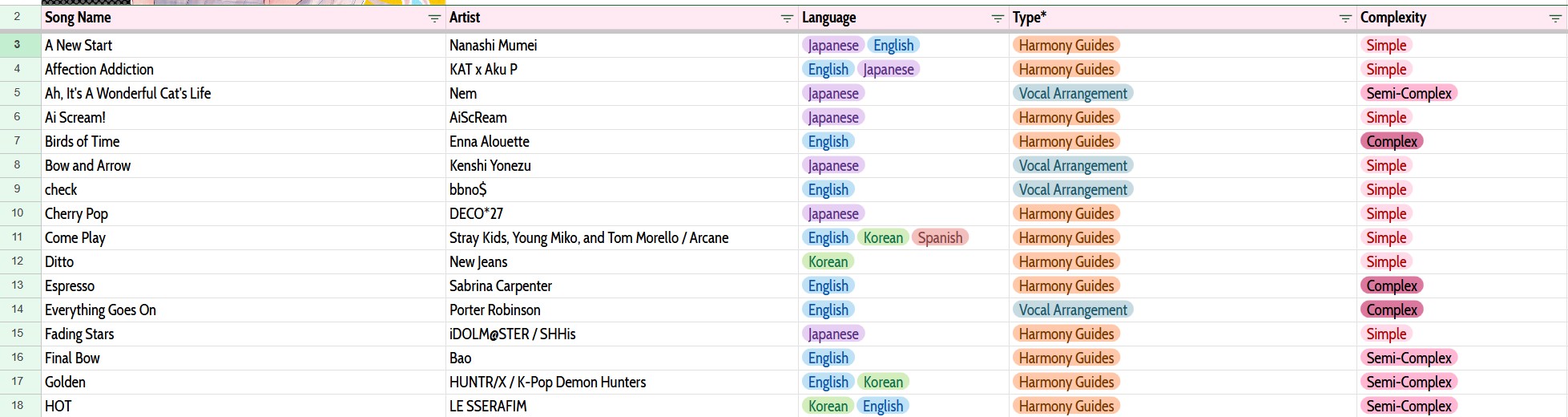Click the 'Ai Scream!' song cell

[244, 118]
